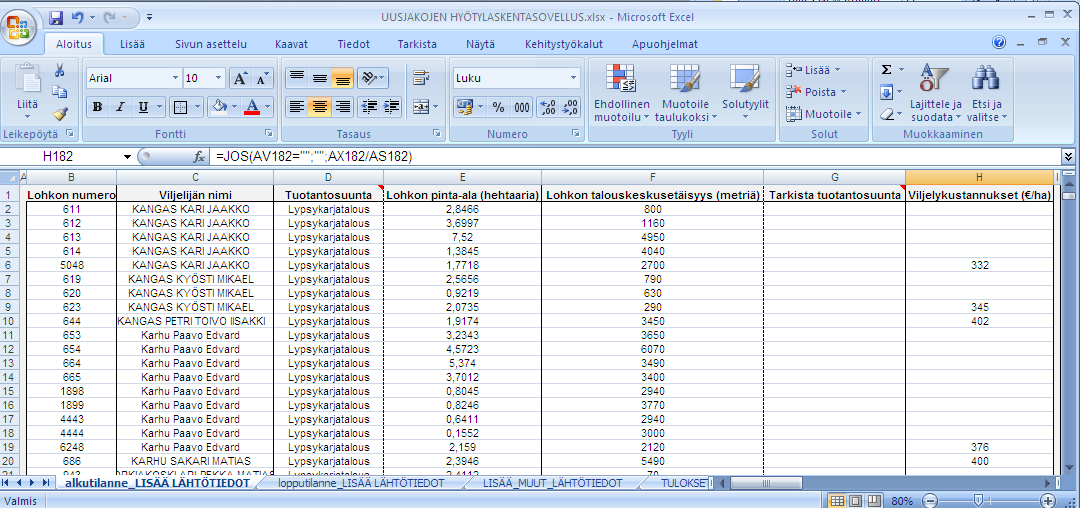
Task: Increase indent in Tasaus group
Action: pyautogui.click(x=392, y=107)
